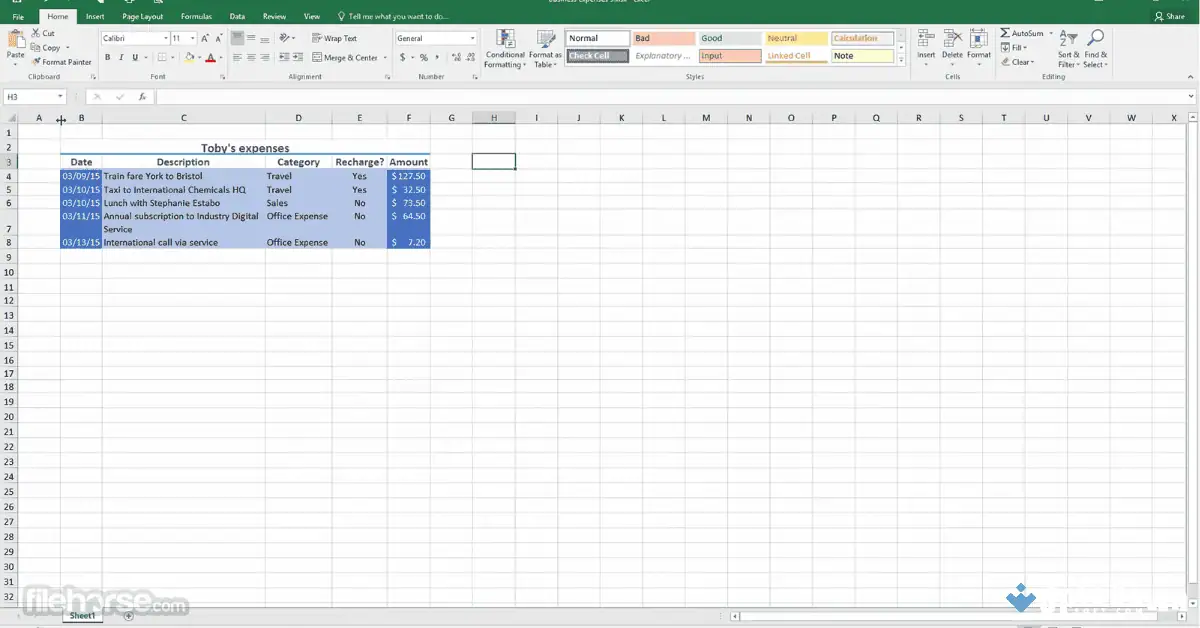Enable Wrap Text

pyautogui.click(x=337, y=38)
